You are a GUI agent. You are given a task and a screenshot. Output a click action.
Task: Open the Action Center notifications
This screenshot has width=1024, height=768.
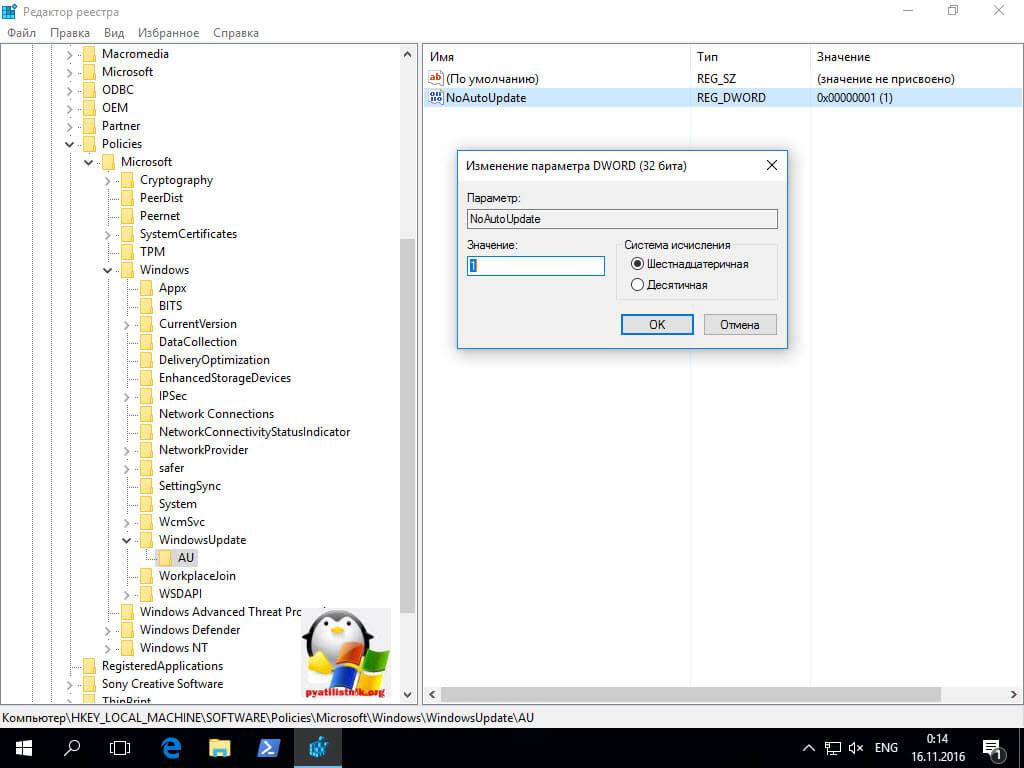point(993,750)
